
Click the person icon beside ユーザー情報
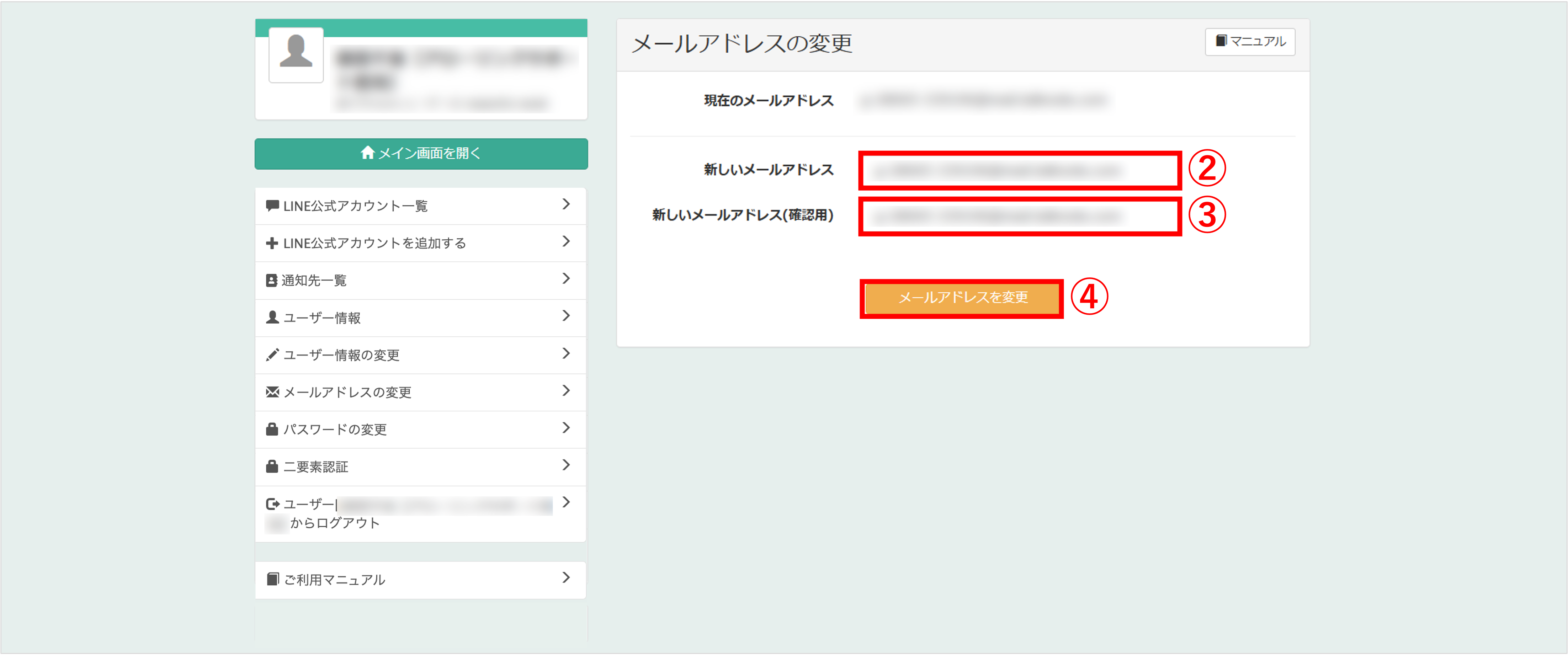tap(272, 318)
